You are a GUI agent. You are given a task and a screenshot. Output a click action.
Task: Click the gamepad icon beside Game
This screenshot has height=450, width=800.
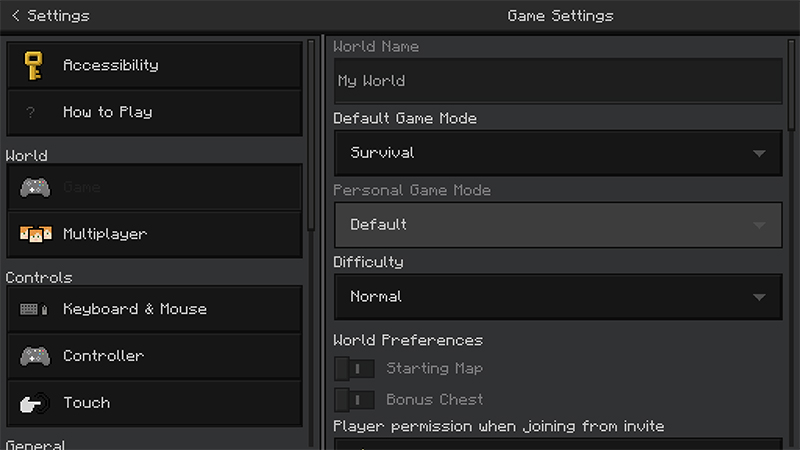pyautogui.click(x=35, y=187)
